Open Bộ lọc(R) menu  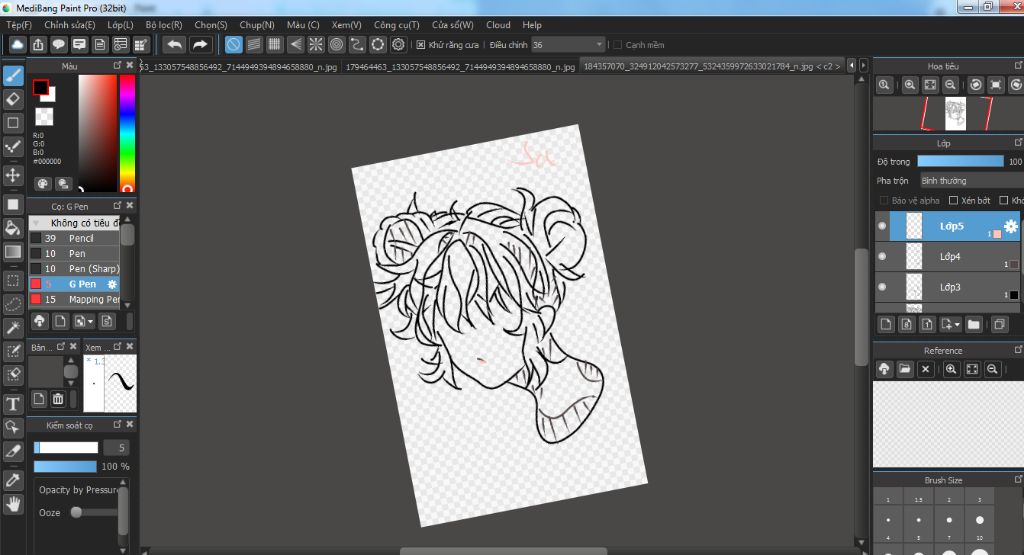coord(164,25)
